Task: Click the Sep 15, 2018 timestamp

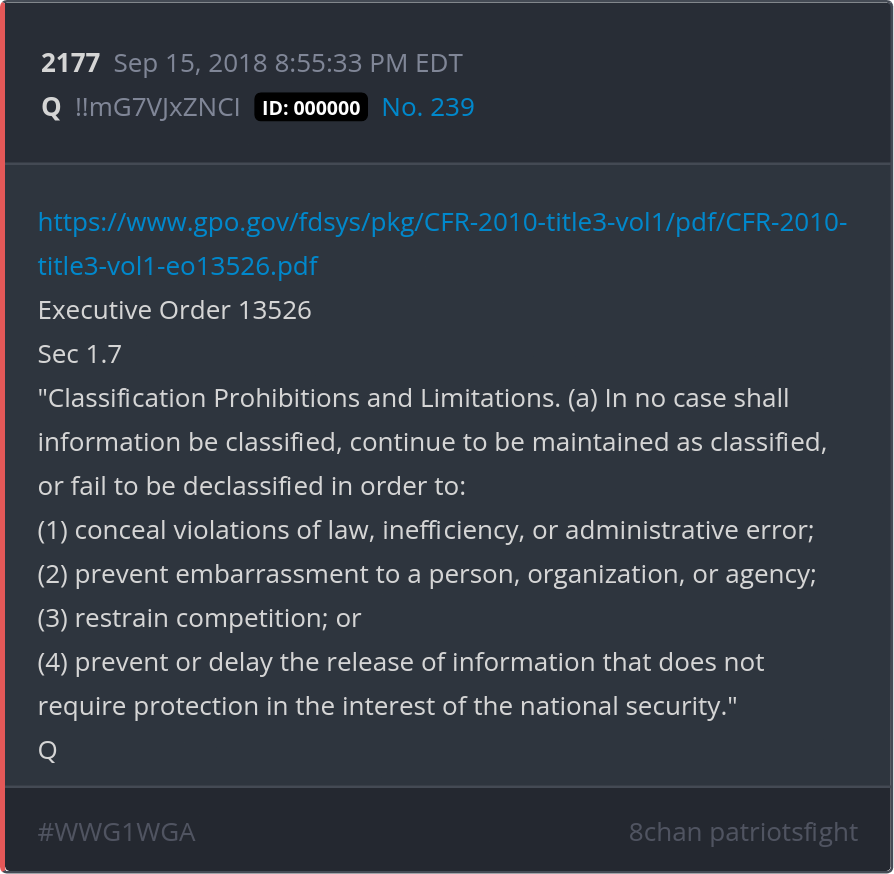Action: click(x=288, y=64)
